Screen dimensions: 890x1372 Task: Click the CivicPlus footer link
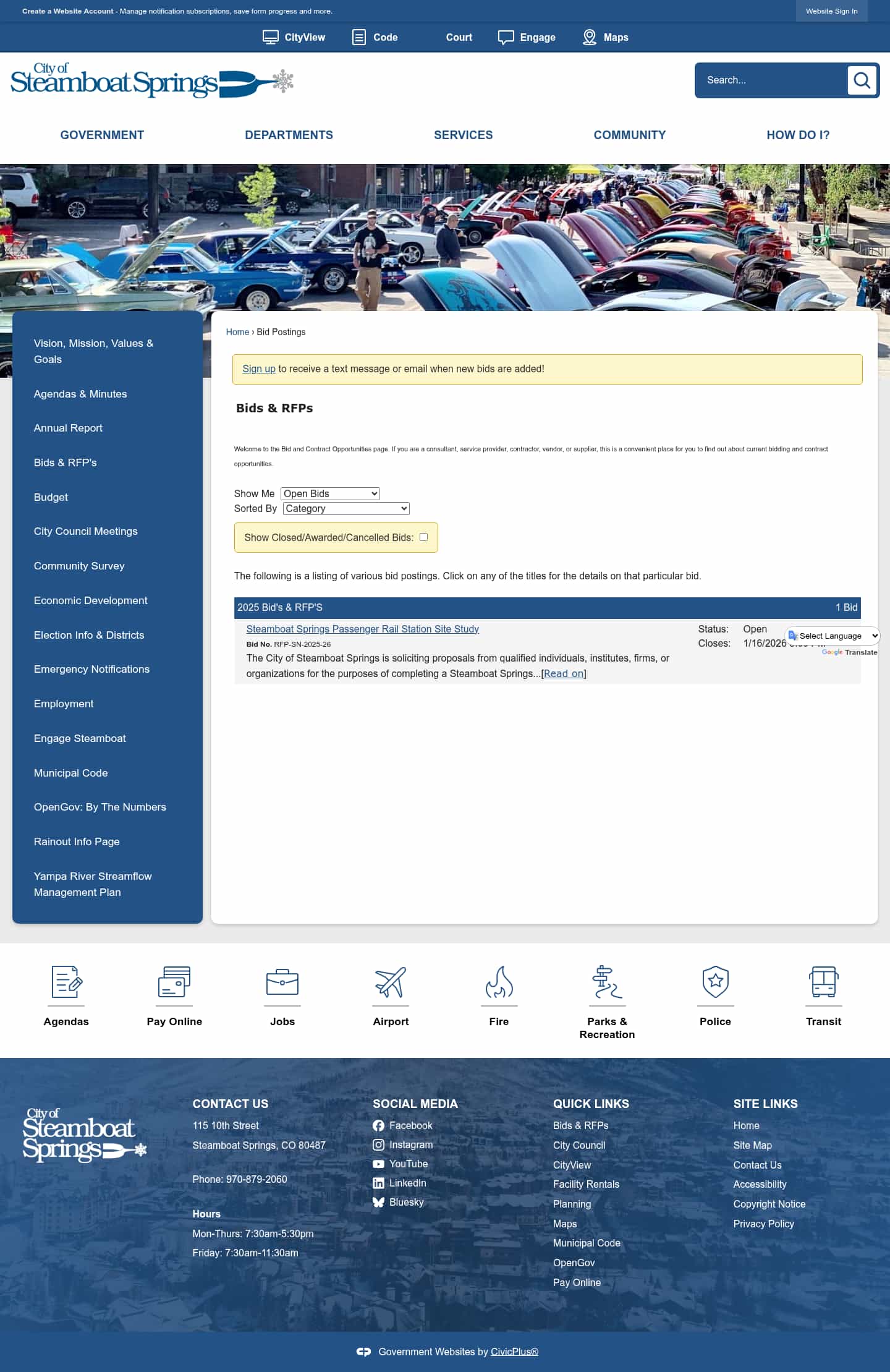point(514,1352)
